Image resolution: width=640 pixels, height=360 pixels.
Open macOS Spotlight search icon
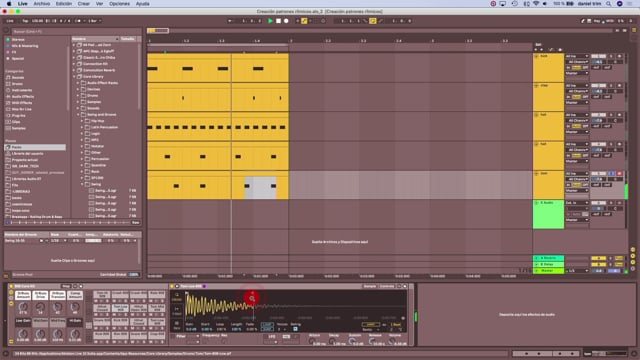point(609,4)
